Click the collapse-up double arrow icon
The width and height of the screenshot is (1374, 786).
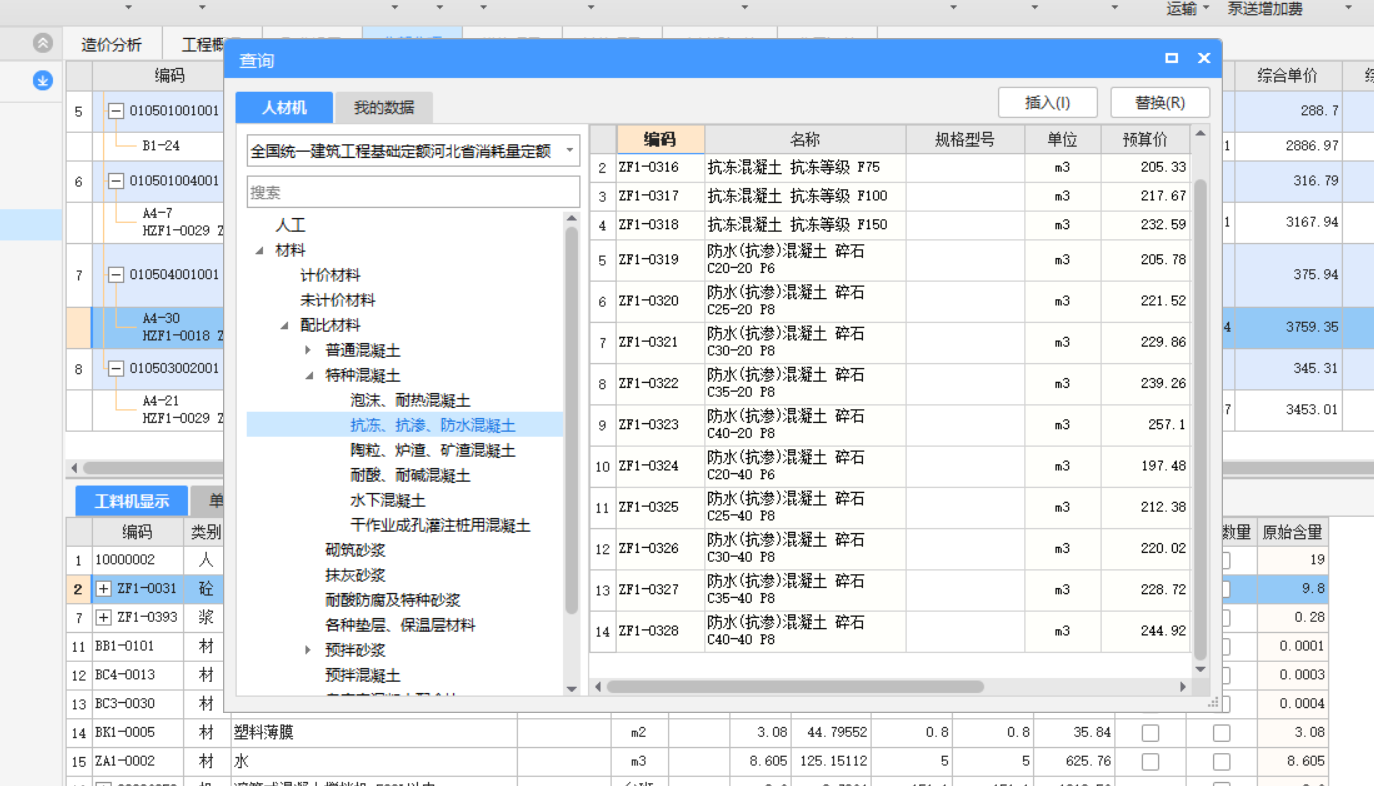(x=42, y=43)
